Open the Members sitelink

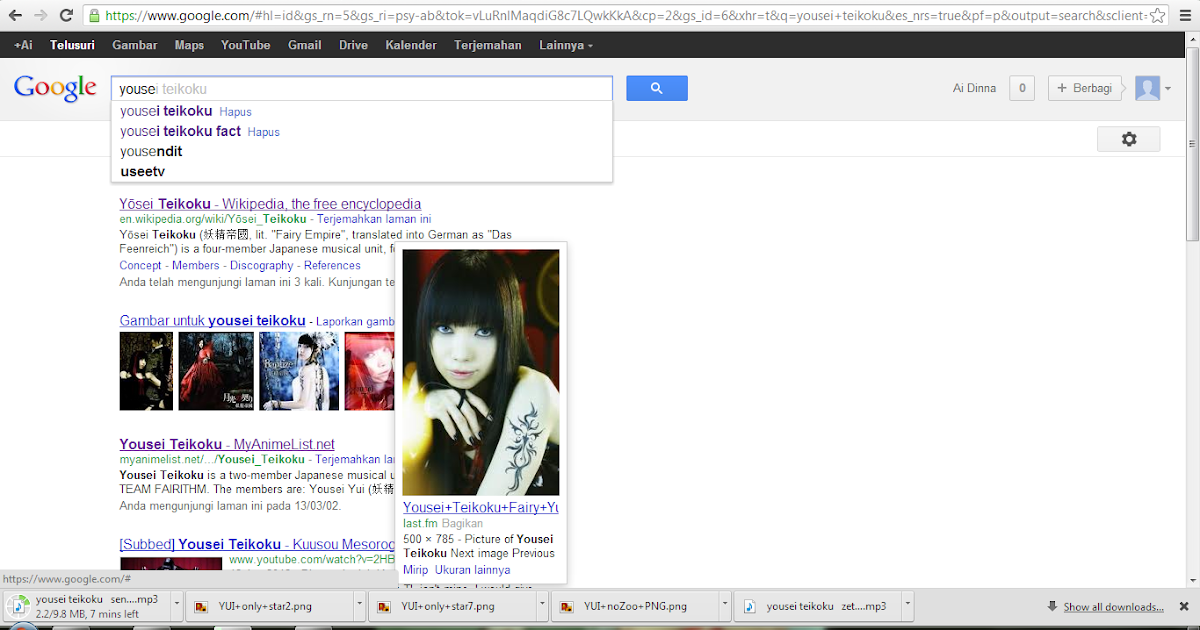click(195, 265)
